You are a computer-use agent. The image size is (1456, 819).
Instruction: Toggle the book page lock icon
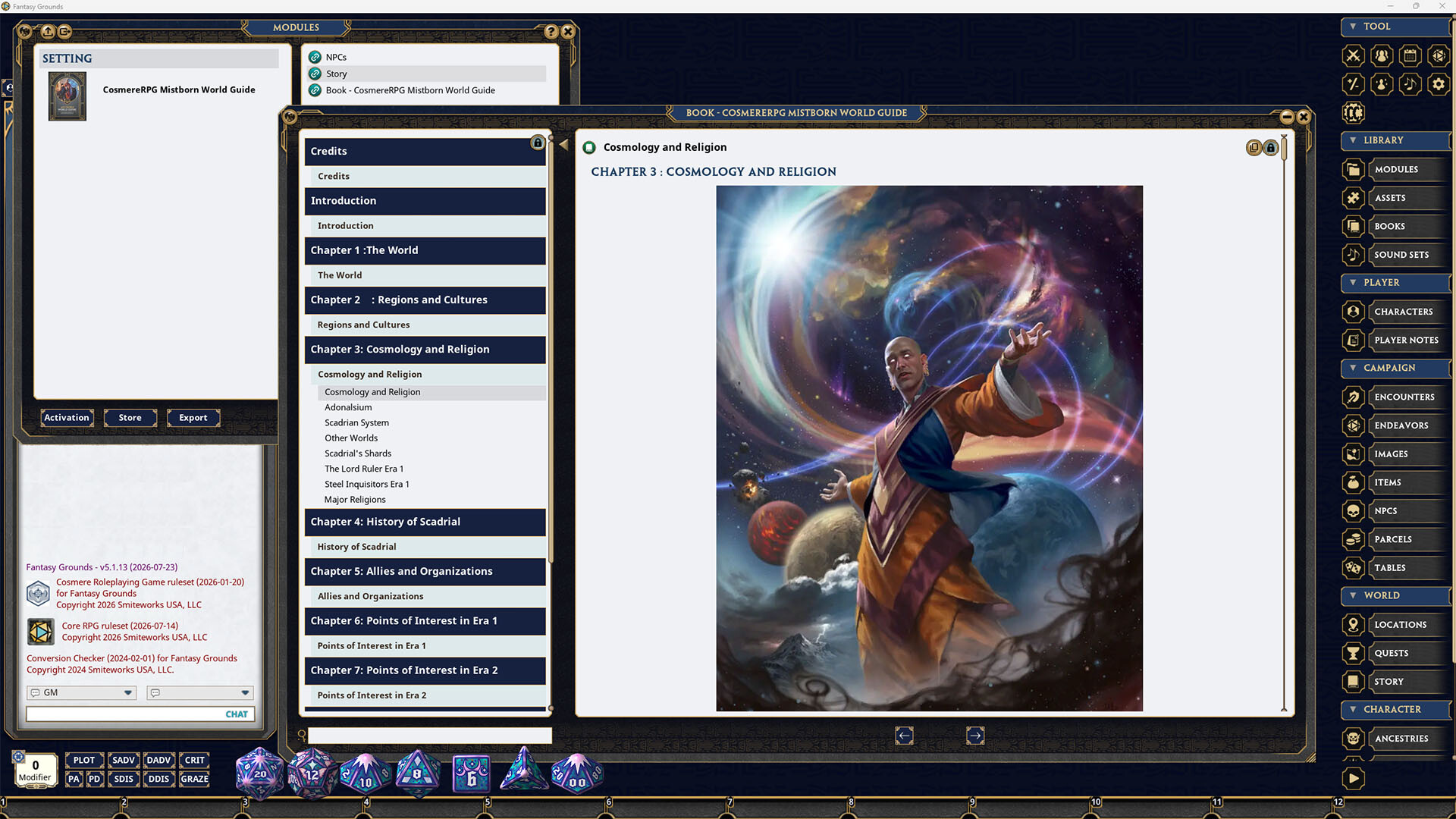(1271, 148)
